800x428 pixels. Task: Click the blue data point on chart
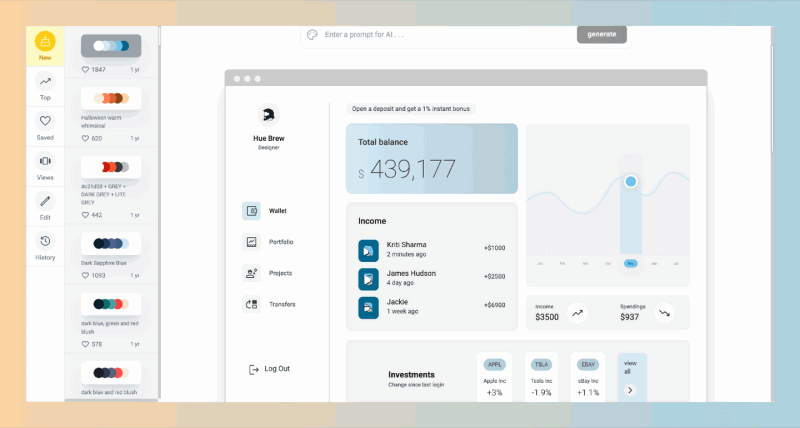tap(631, 182)
